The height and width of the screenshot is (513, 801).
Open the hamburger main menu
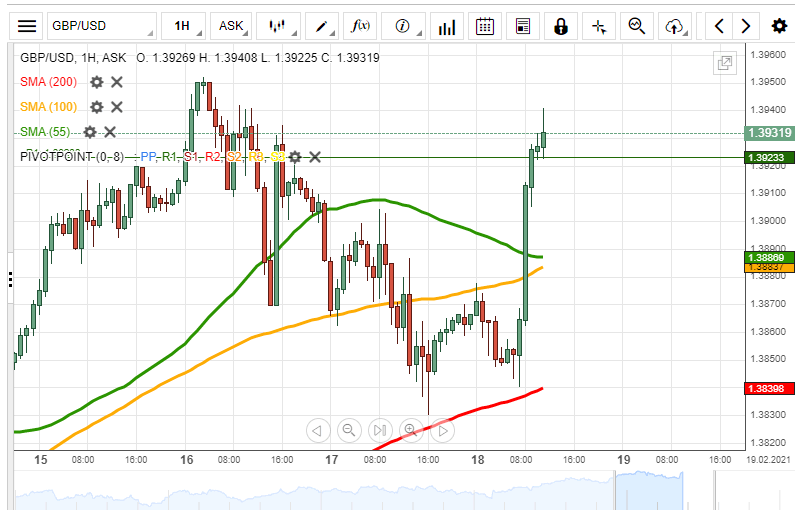click(x=27, y=26)
